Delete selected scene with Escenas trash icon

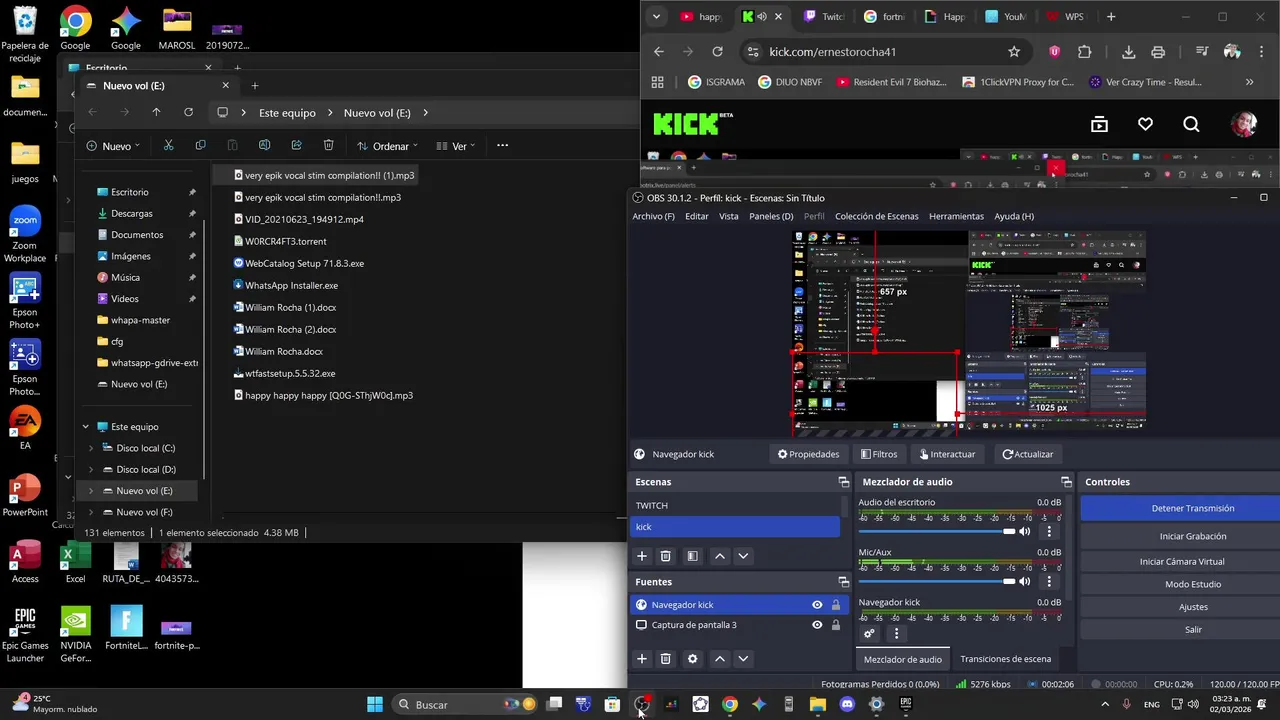(666, 556)
